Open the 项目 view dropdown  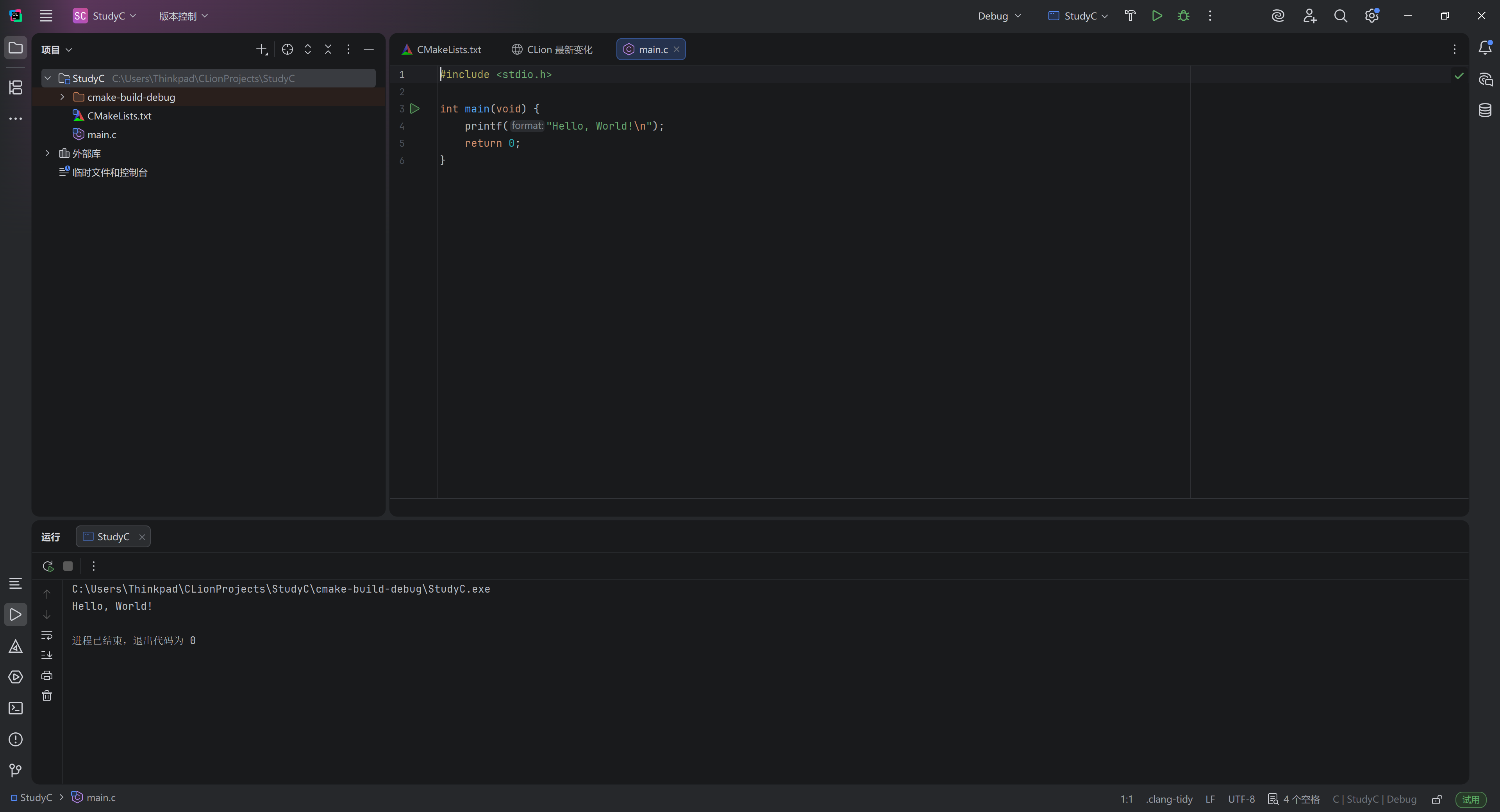point(57,50)
